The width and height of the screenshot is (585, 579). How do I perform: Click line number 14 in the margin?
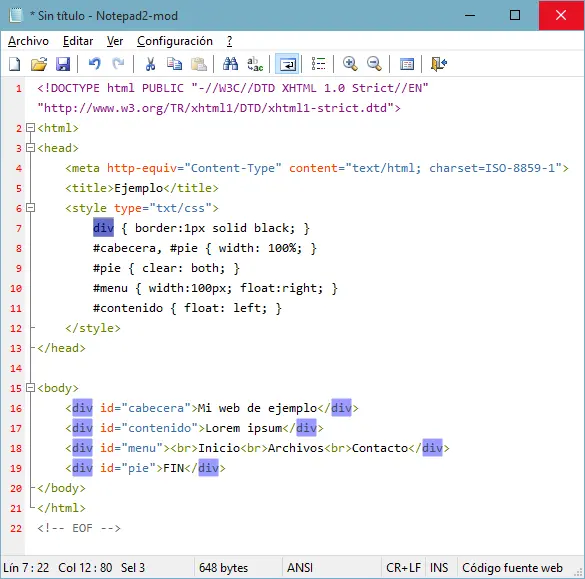tap(16, 369)
